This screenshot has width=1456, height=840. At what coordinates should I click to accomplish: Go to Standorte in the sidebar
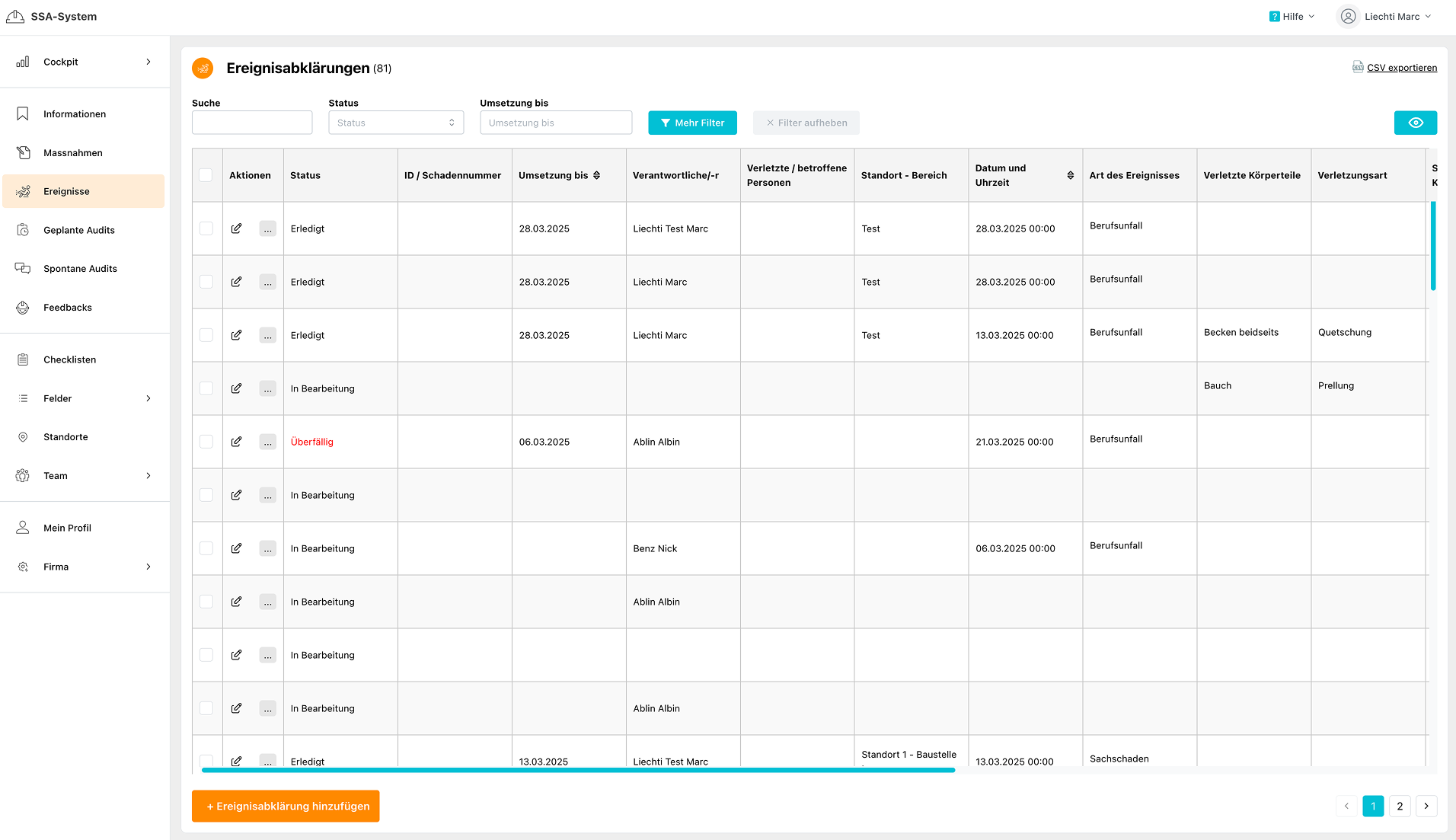[x=65, y=437]
